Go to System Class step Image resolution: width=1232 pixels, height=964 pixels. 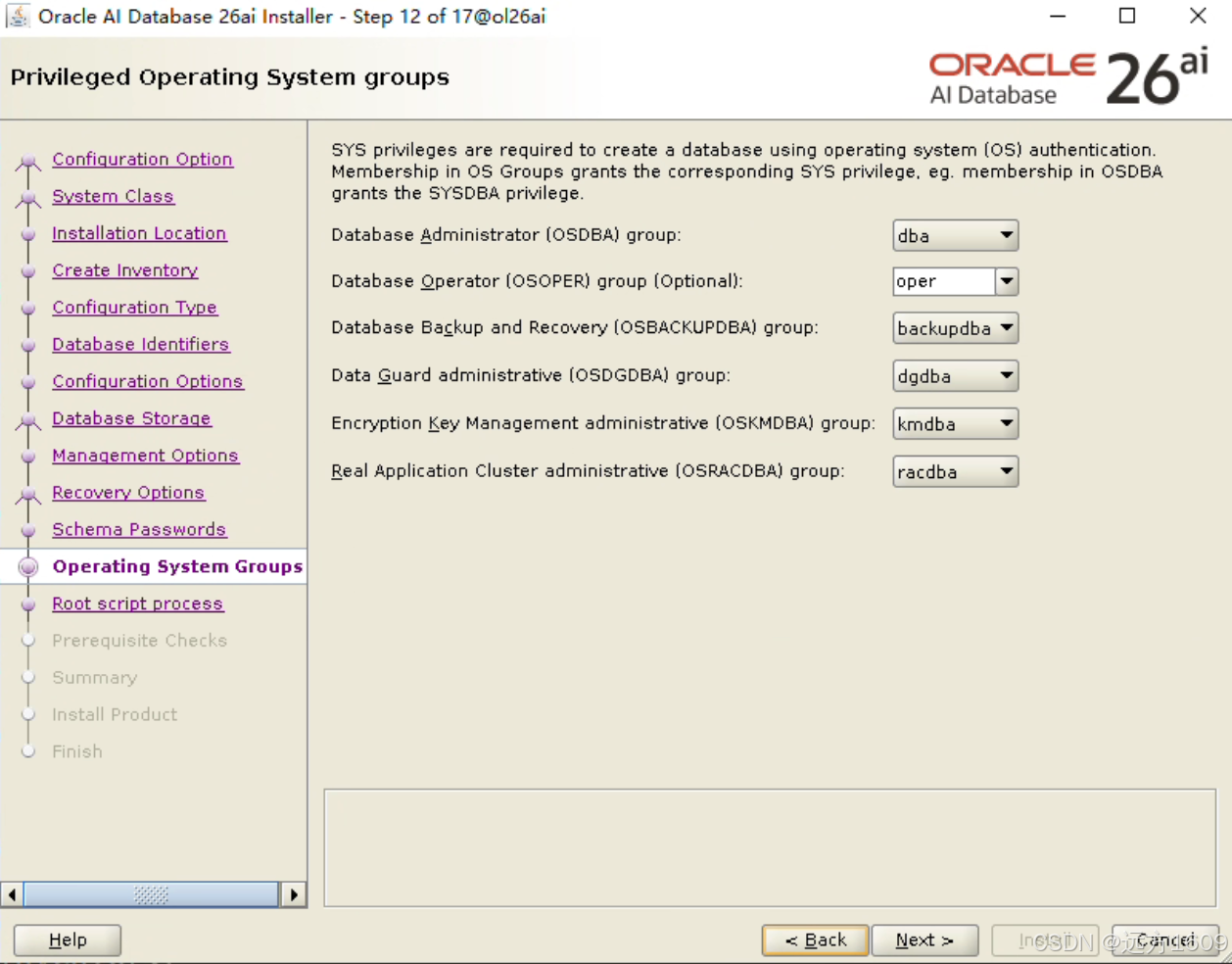click(113, 196)
